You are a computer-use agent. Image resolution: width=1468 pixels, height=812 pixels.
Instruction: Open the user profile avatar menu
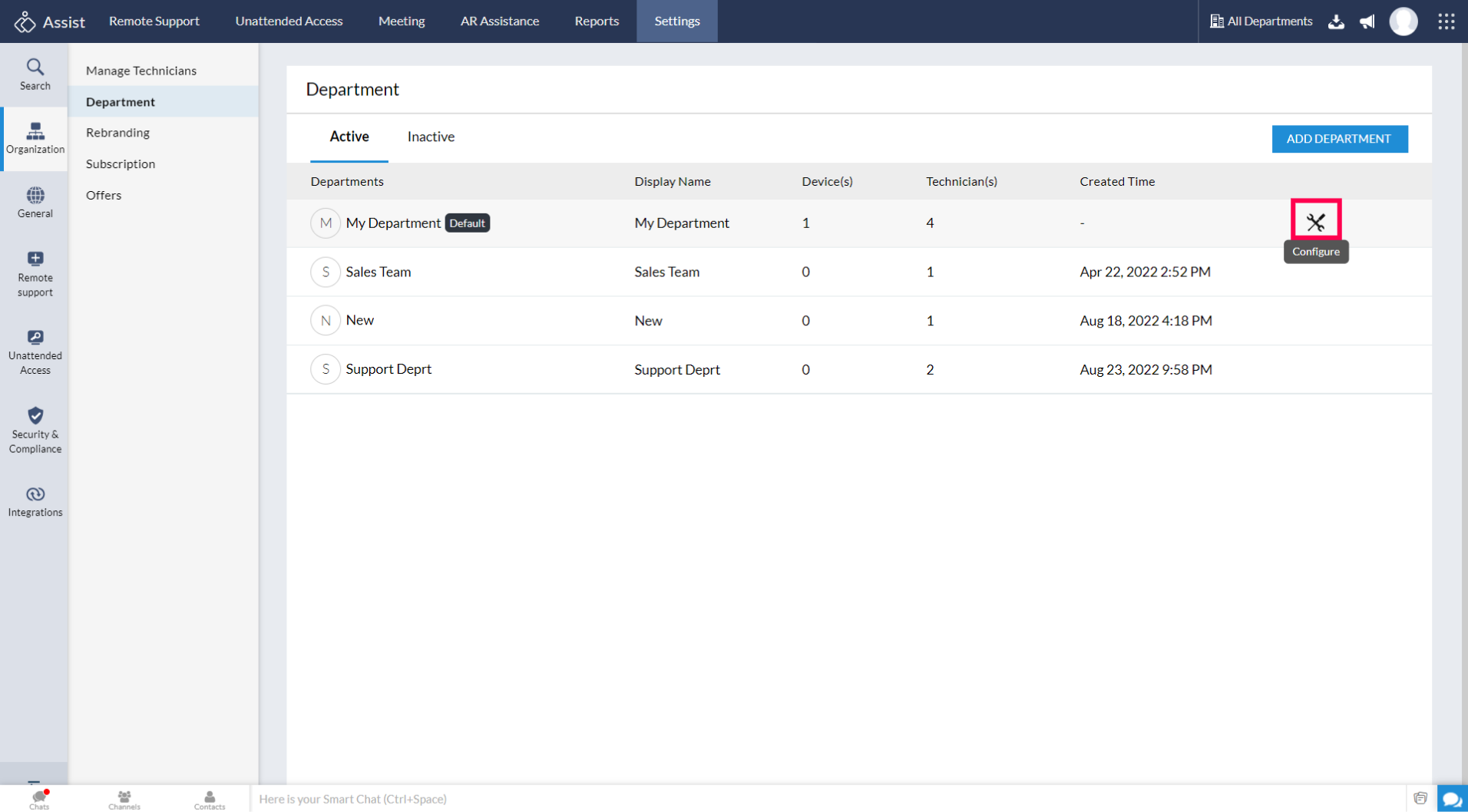(x=1403, y=21)
